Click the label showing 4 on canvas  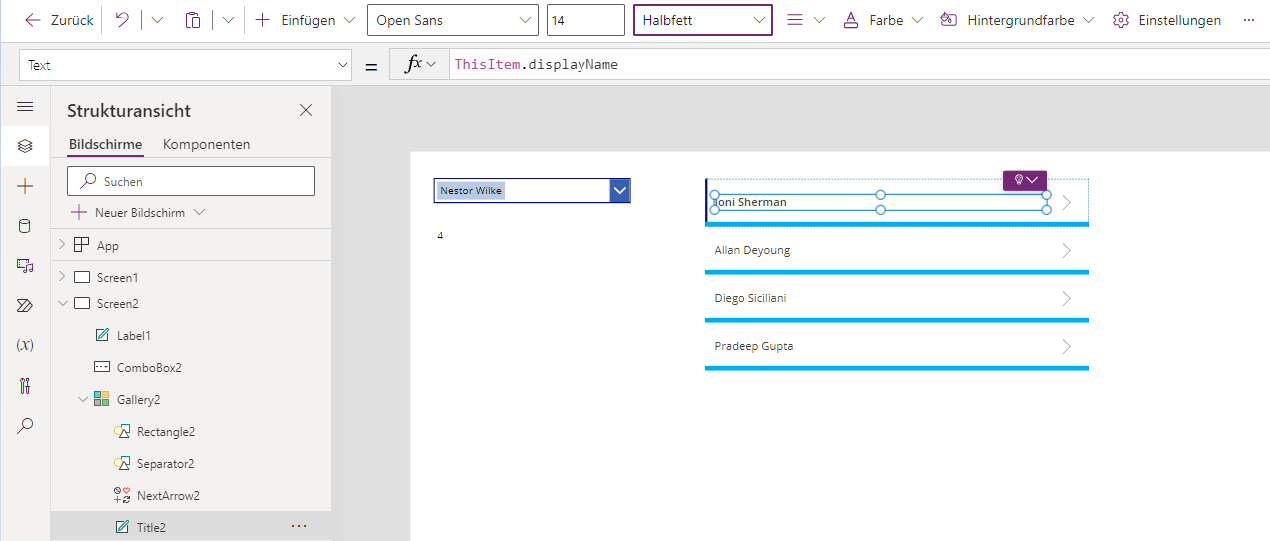(440, 236)
